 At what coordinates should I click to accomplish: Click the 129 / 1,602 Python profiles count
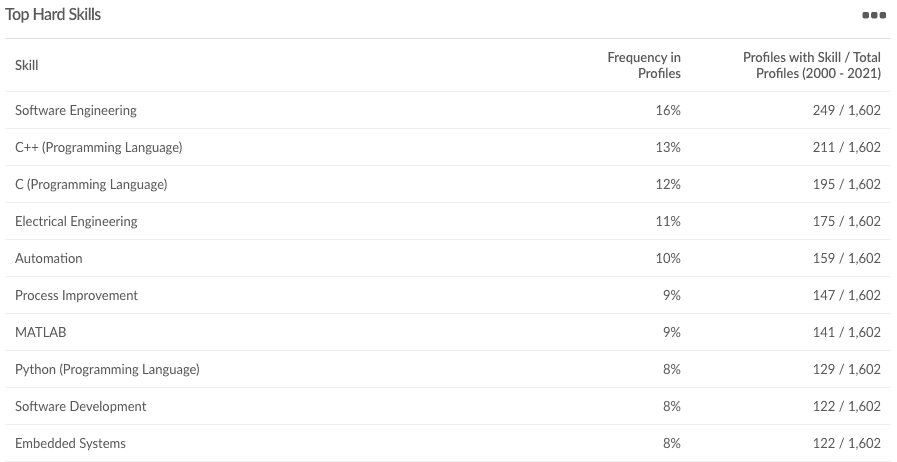(x=846, y=370)
